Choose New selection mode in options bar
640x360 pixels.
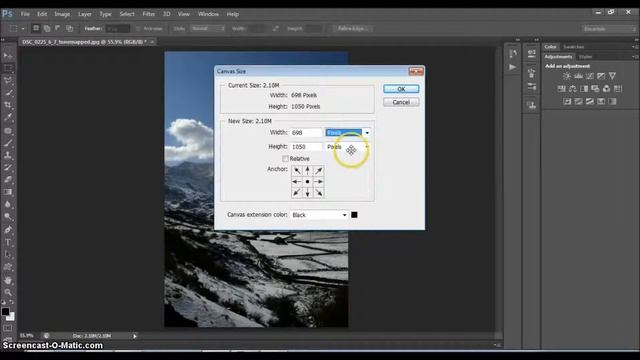pos(36,28)
